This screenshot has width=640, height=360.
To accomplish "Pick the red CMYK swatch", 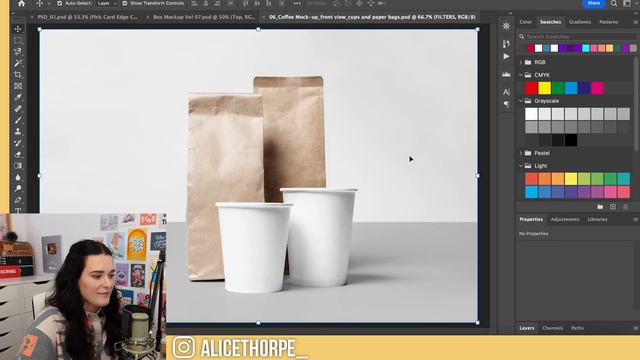I will [x=531, y=88].
